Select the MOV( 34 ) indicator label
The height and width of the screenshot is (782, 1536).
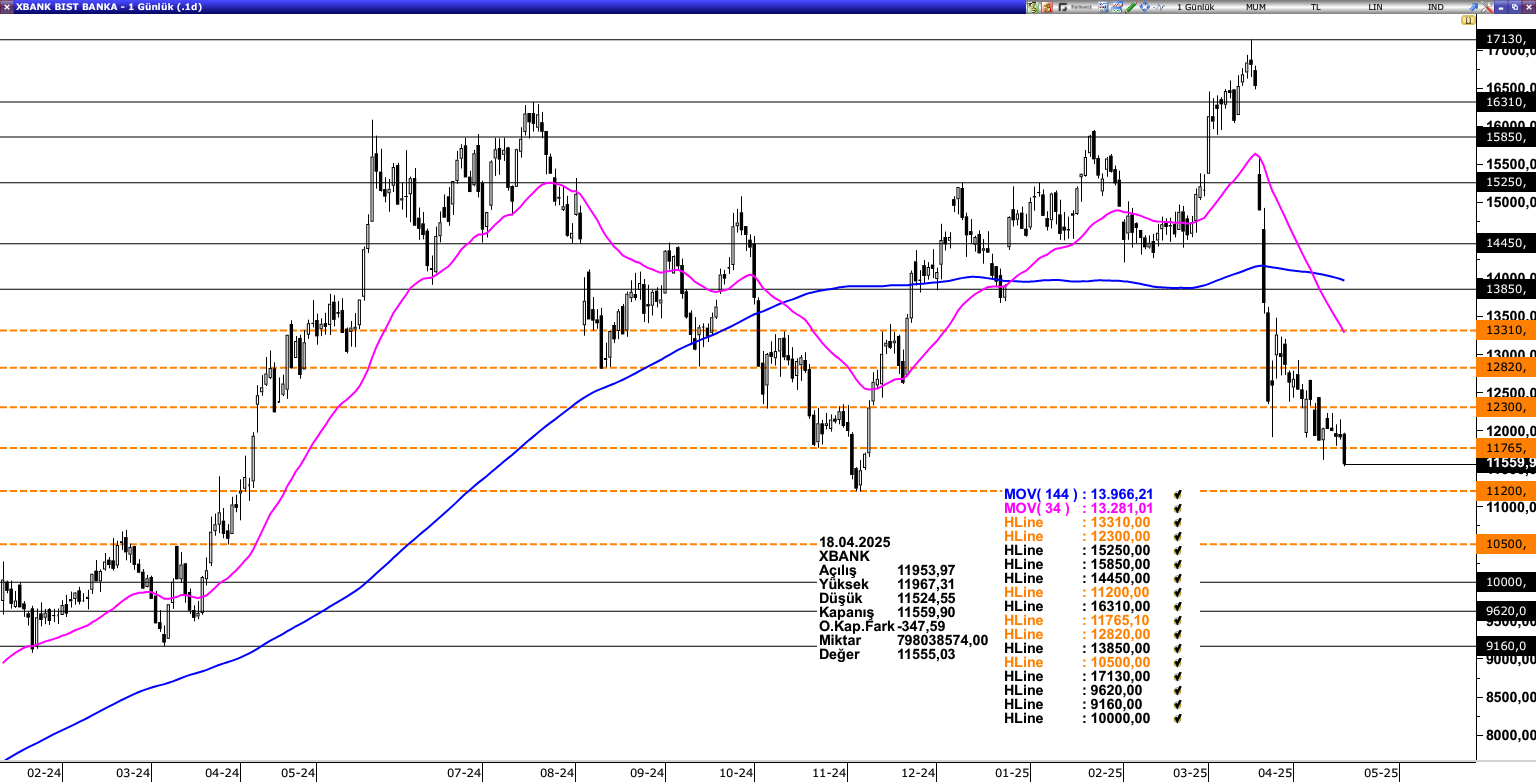1036,508
